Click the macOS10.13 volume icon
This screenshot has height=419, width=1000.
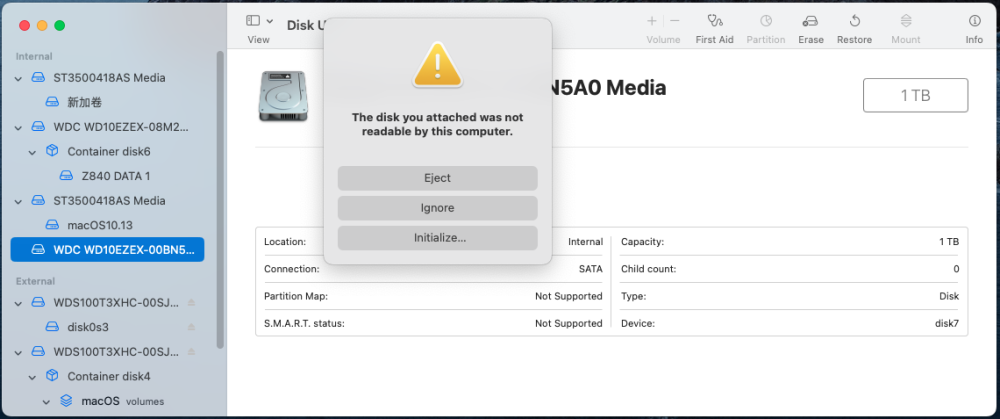point(52,225)
